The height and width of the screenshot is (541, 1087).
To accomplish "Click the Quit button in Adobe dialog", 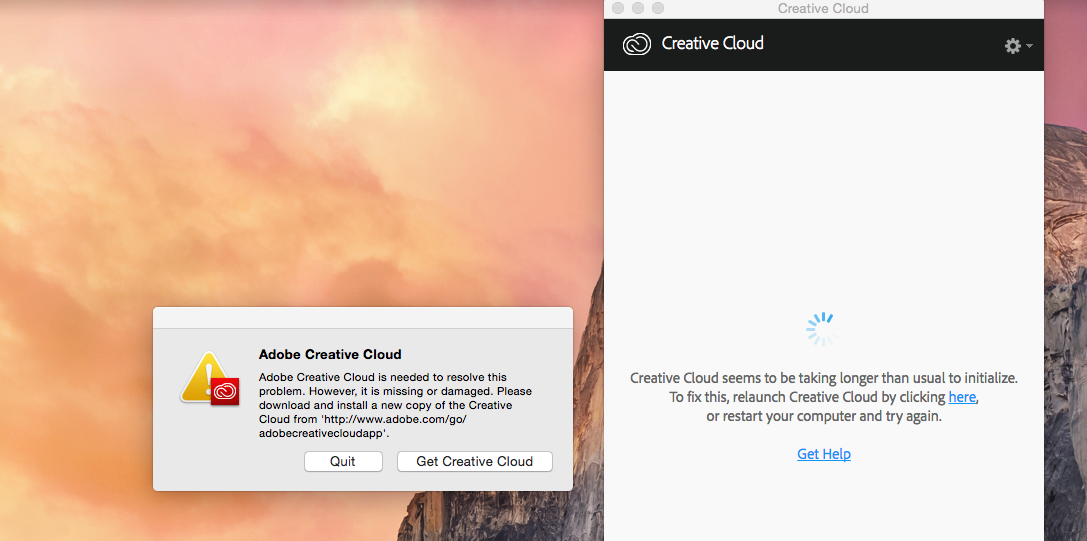I will pos(343,461).
